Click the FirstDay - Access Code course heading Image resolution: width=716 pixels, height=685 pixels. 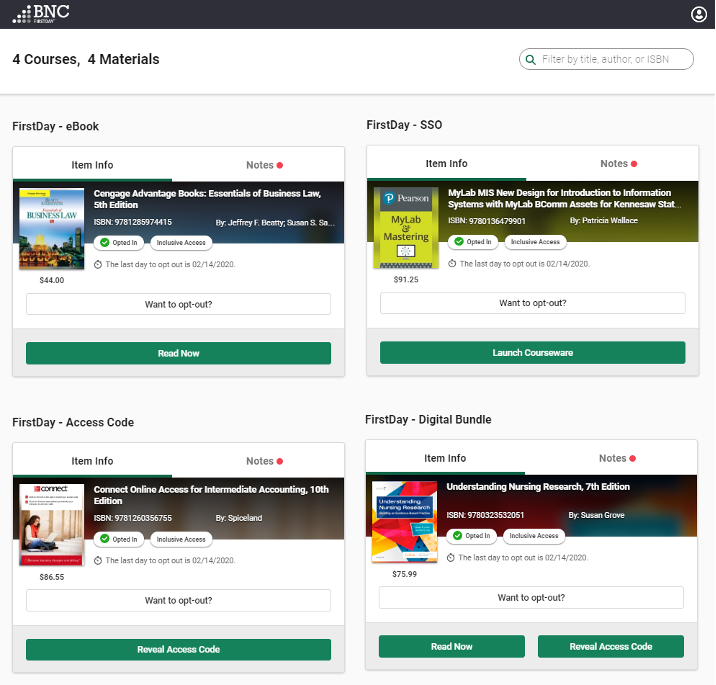click(73, 422)
